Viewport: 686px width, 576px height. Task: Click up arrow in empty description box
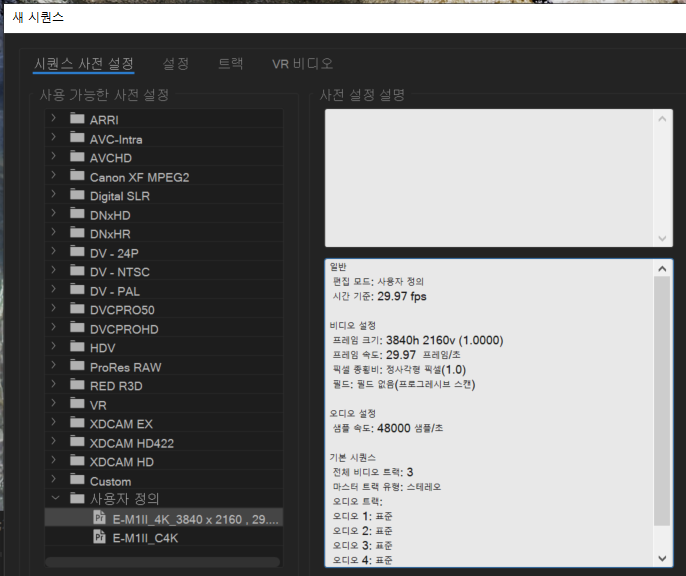(662, 119)
